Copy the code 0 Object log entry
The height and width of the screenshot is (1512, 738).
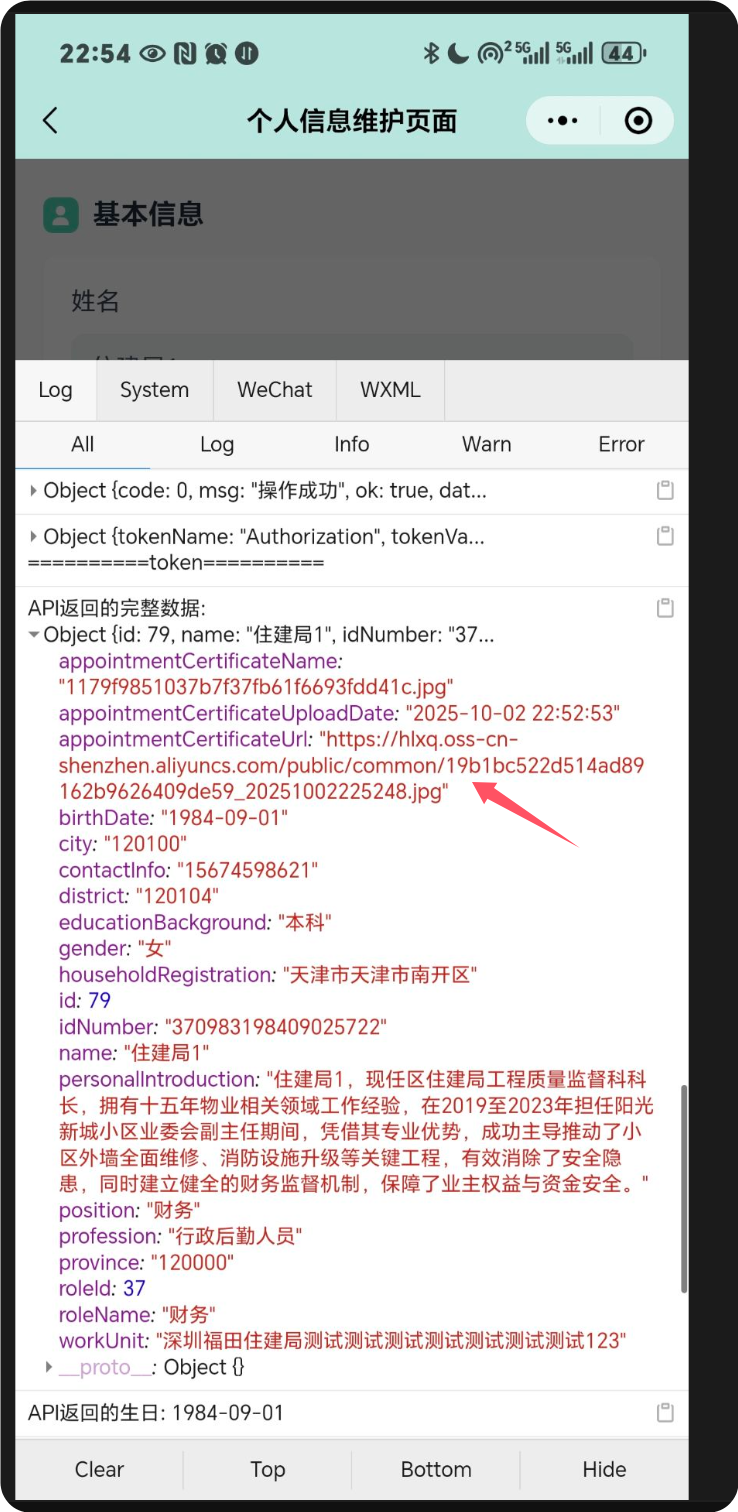[x=665, y=491]
